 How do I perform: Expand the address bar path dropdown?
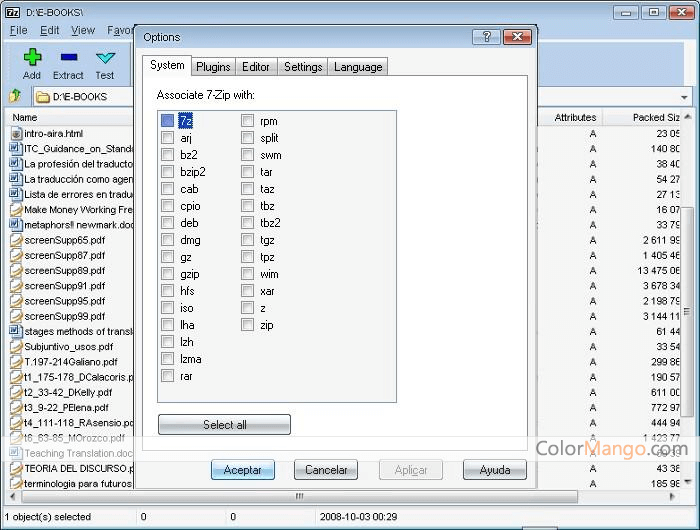tap(684, 97)
